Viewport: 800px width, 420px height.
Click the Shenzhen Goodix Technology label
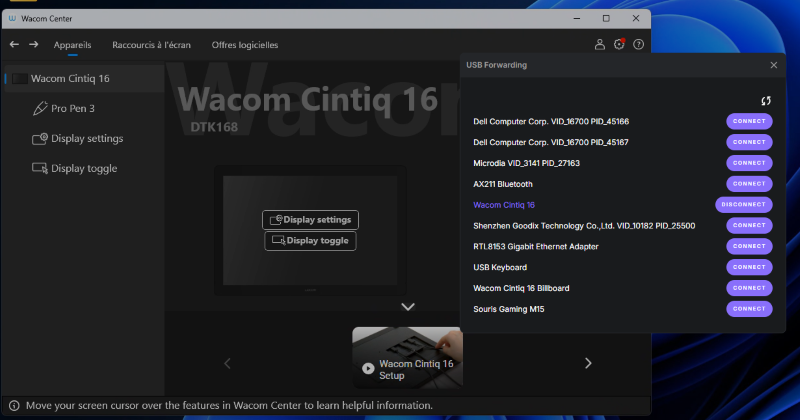pos(584,226)
